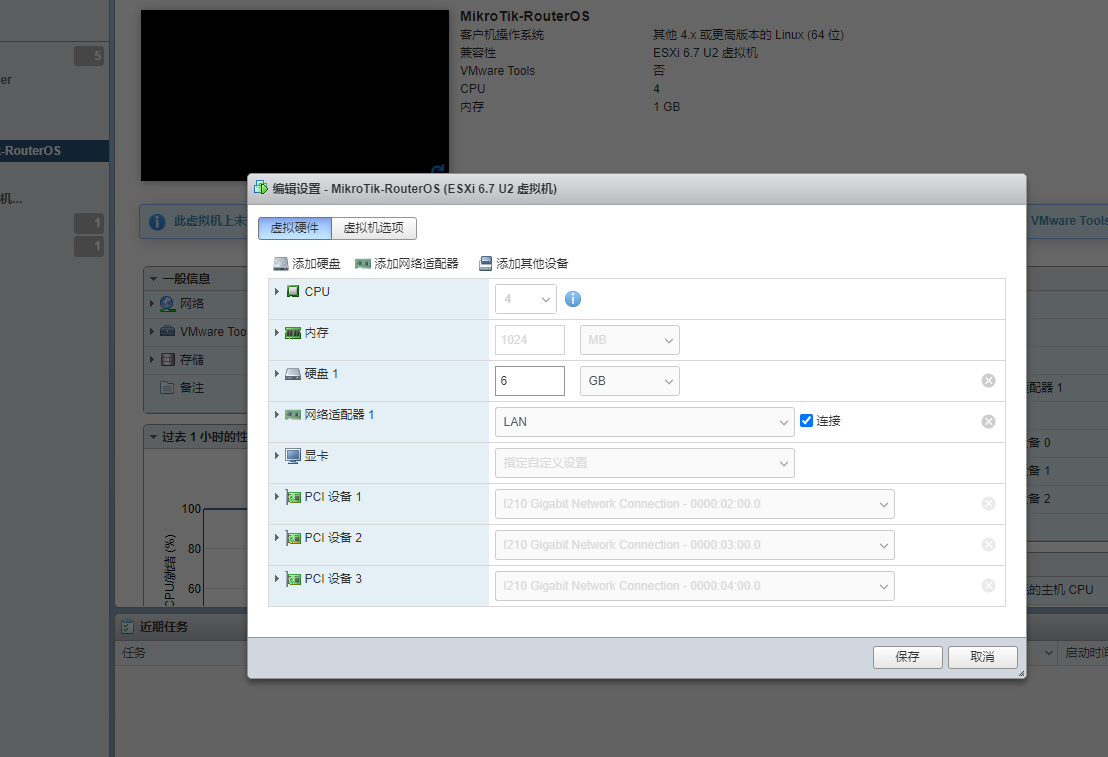Click the 备注 notes icon in background
Viewport: 1108px width, 757px height.
tap(167, 387)
